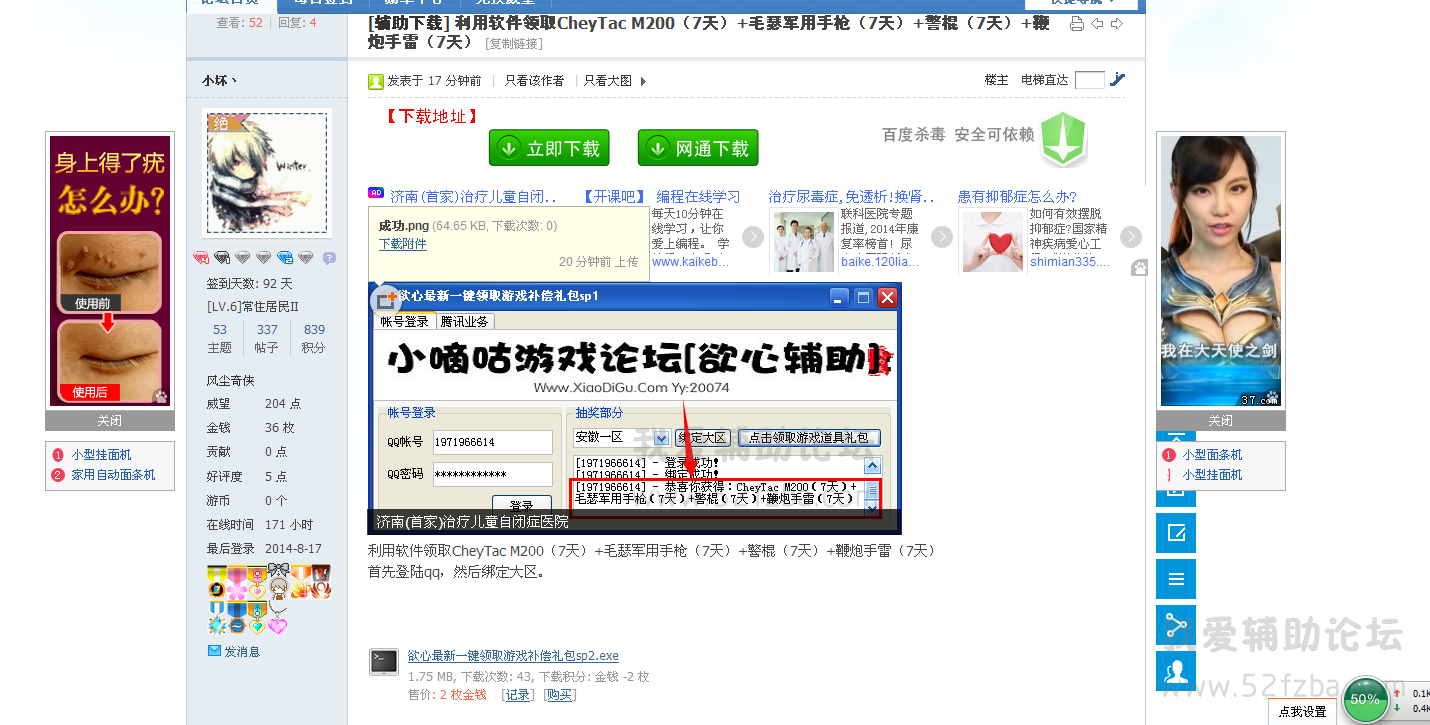The image size is (1430, 725).
Task: Close the right floating ad 关闭
Action: coord(1221,421)
